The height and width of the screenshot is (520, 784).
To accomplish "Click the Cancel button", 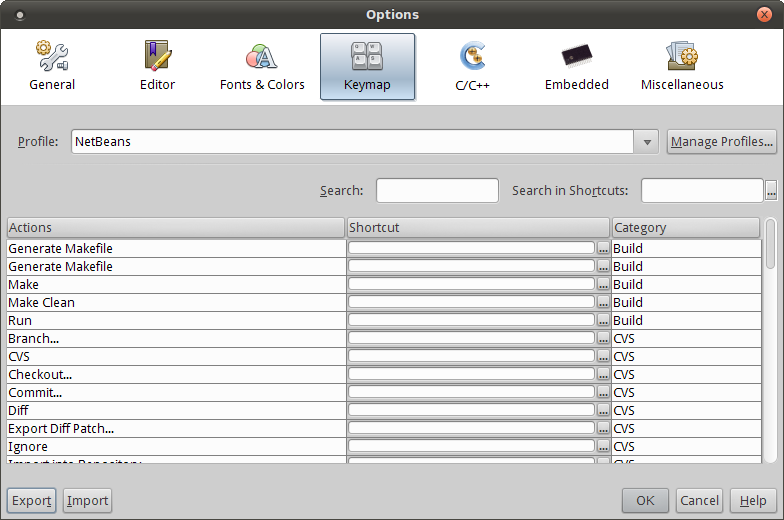I will pyautogui.click(x=699, y=500).
